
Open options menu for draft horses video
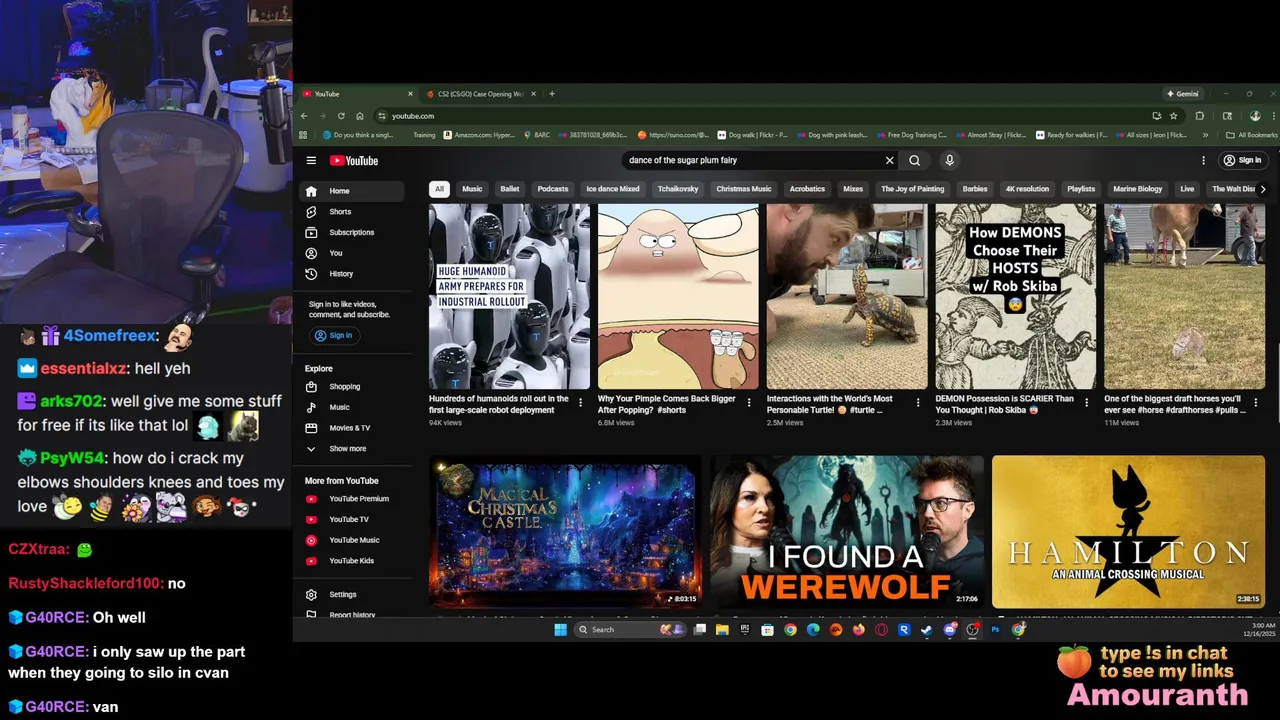[1256, 403]
